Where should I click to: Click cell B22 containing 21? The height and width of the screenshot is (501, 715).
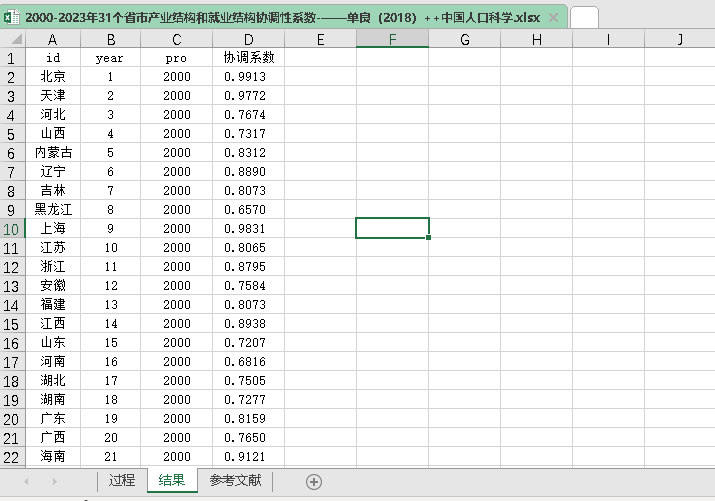point(110,456)
